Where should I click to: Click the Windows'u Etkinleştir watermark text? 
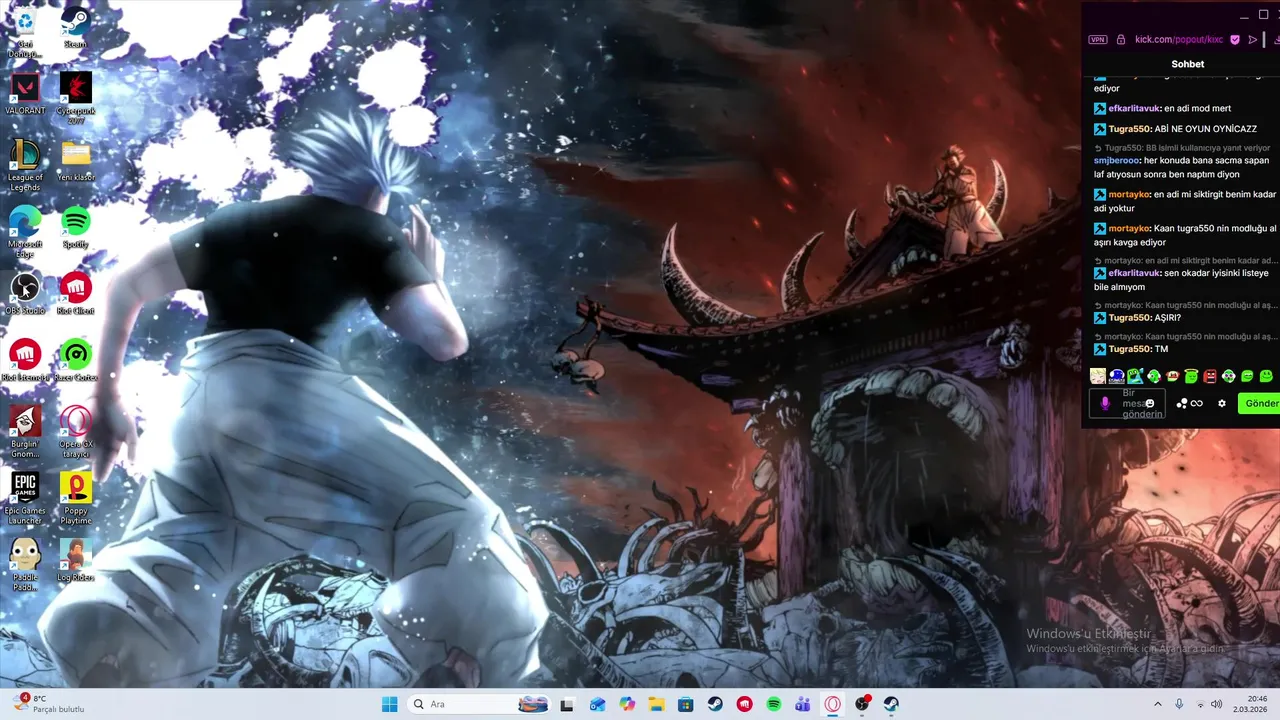coord(1088,633)
